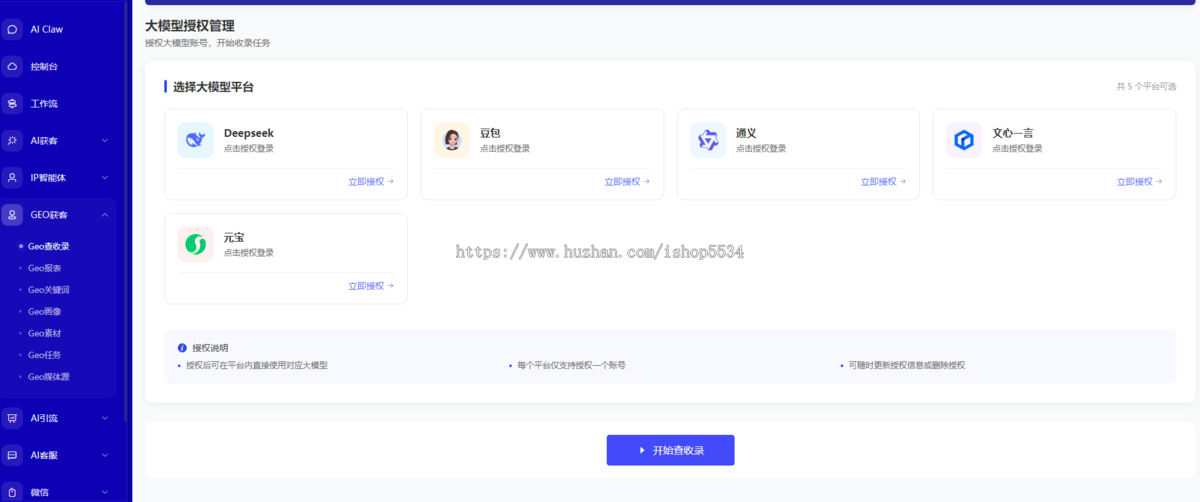Click the 每个平台仅支持授权一个账号 note
This screenshot has width=1200, height=502.
[572, 366]
